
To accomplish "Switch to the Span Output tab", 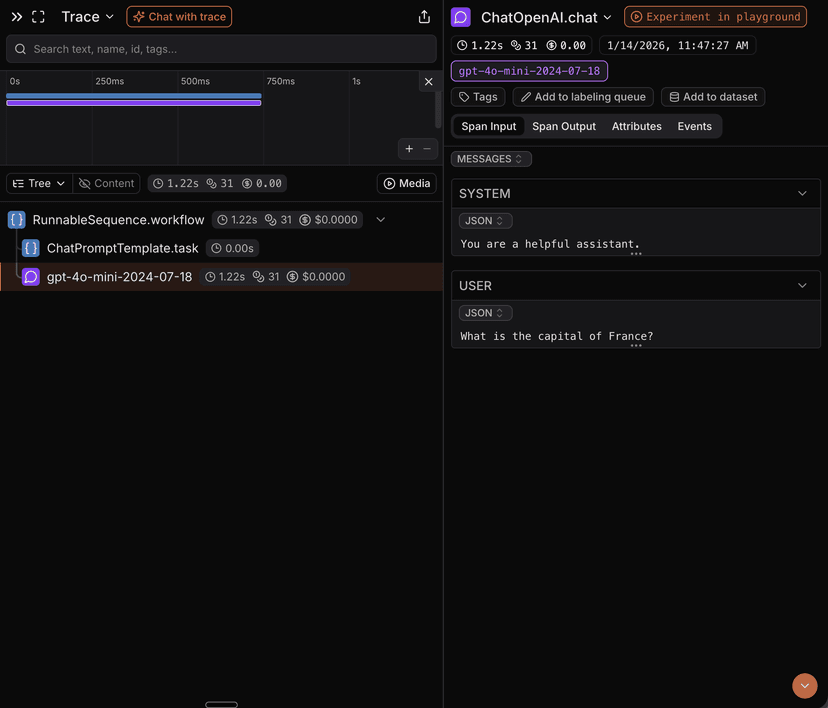I will coord(563,126).
